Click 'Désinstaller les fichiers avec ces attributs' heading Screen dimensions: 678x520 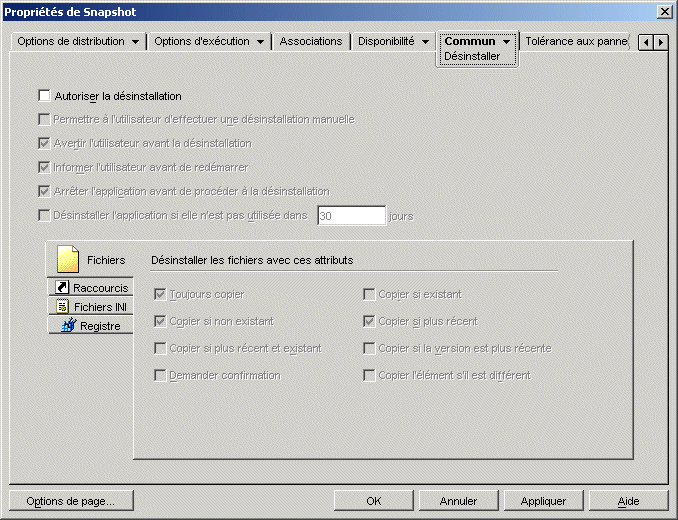coord(252,260)
